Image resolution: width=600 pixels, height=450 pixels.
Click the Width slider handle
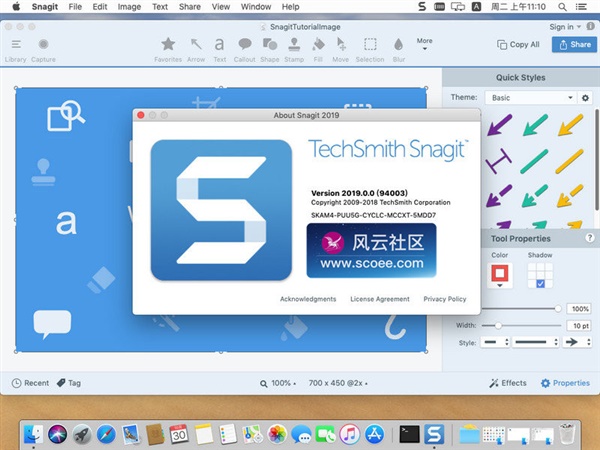(498, 325)
